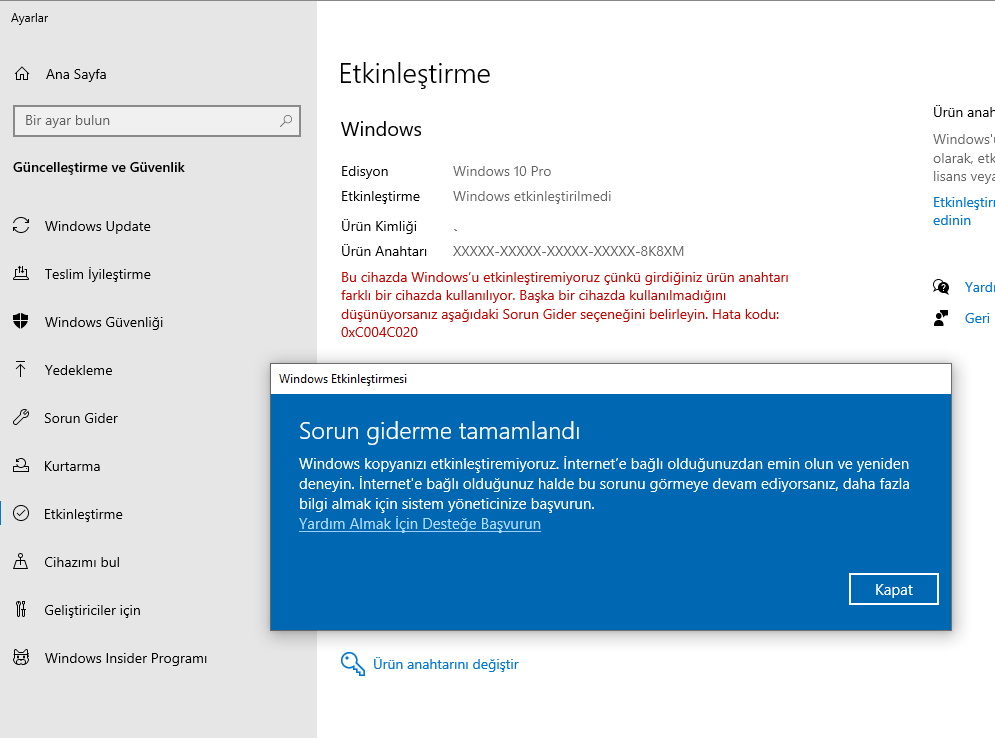The image size is (995, 738).
Task: Click the Windows Güvenliği shield icon
Action: (x=21, y=321)
